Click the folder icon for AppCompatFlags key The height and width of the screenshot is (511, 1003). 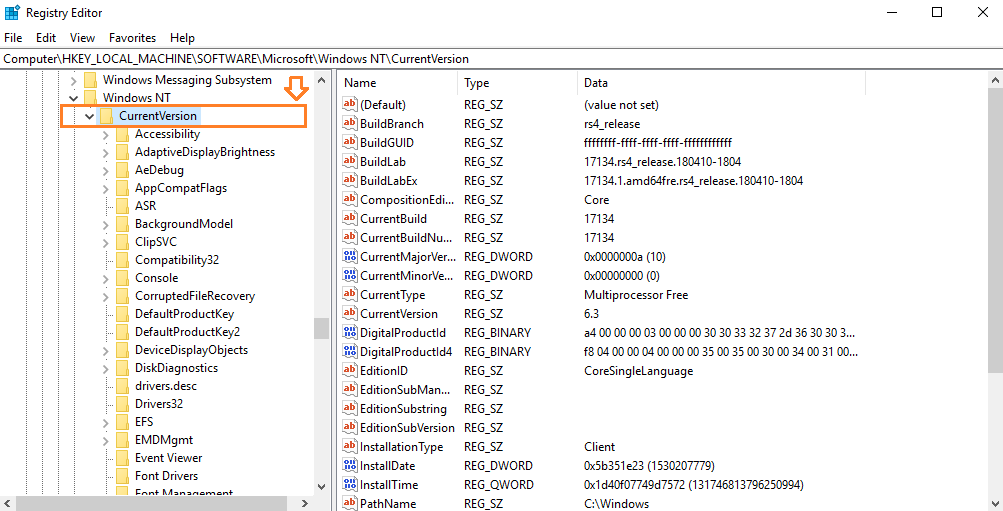click(121, 188)
